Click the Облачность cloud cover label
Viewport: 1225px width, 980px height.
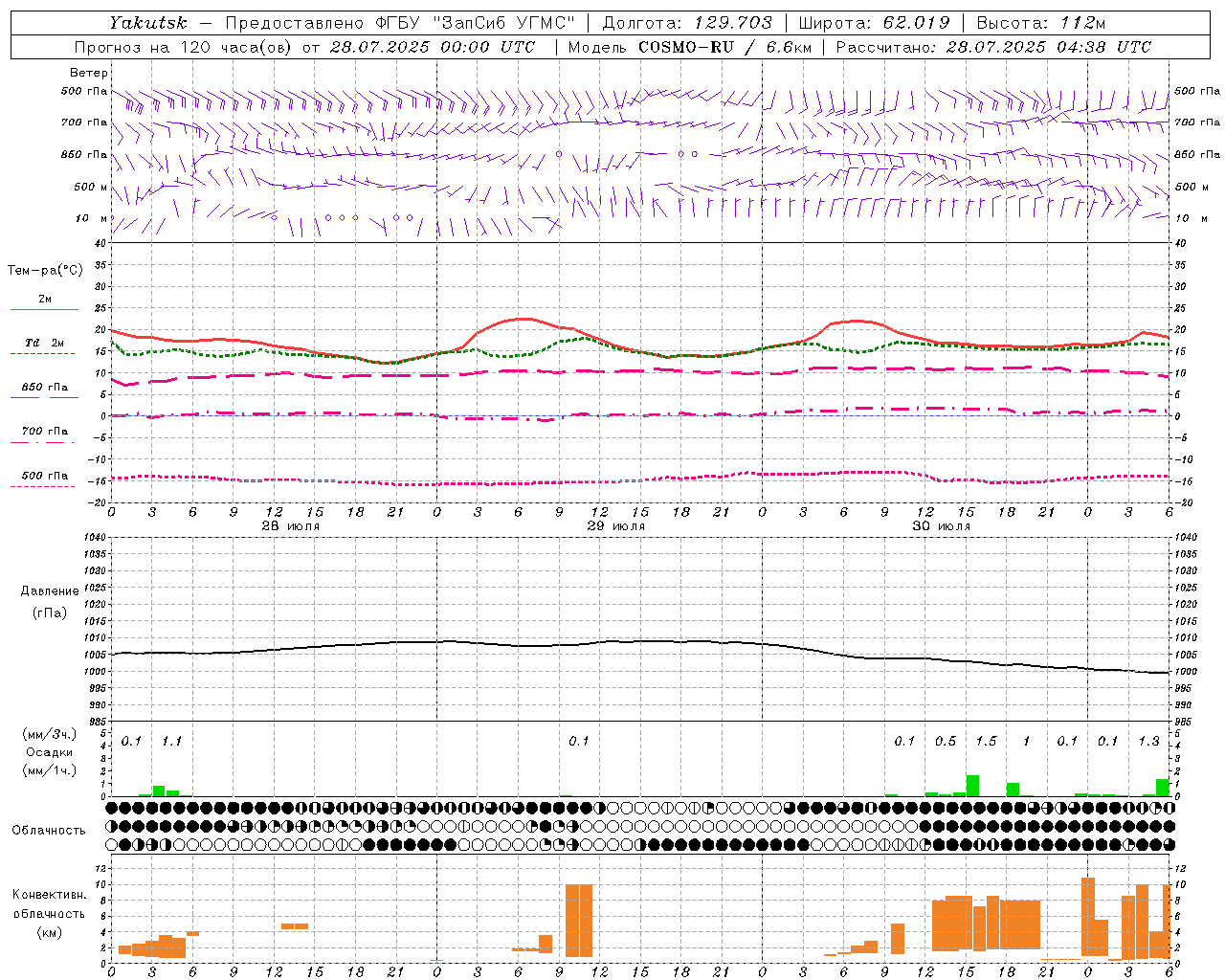tap(49, 830)
